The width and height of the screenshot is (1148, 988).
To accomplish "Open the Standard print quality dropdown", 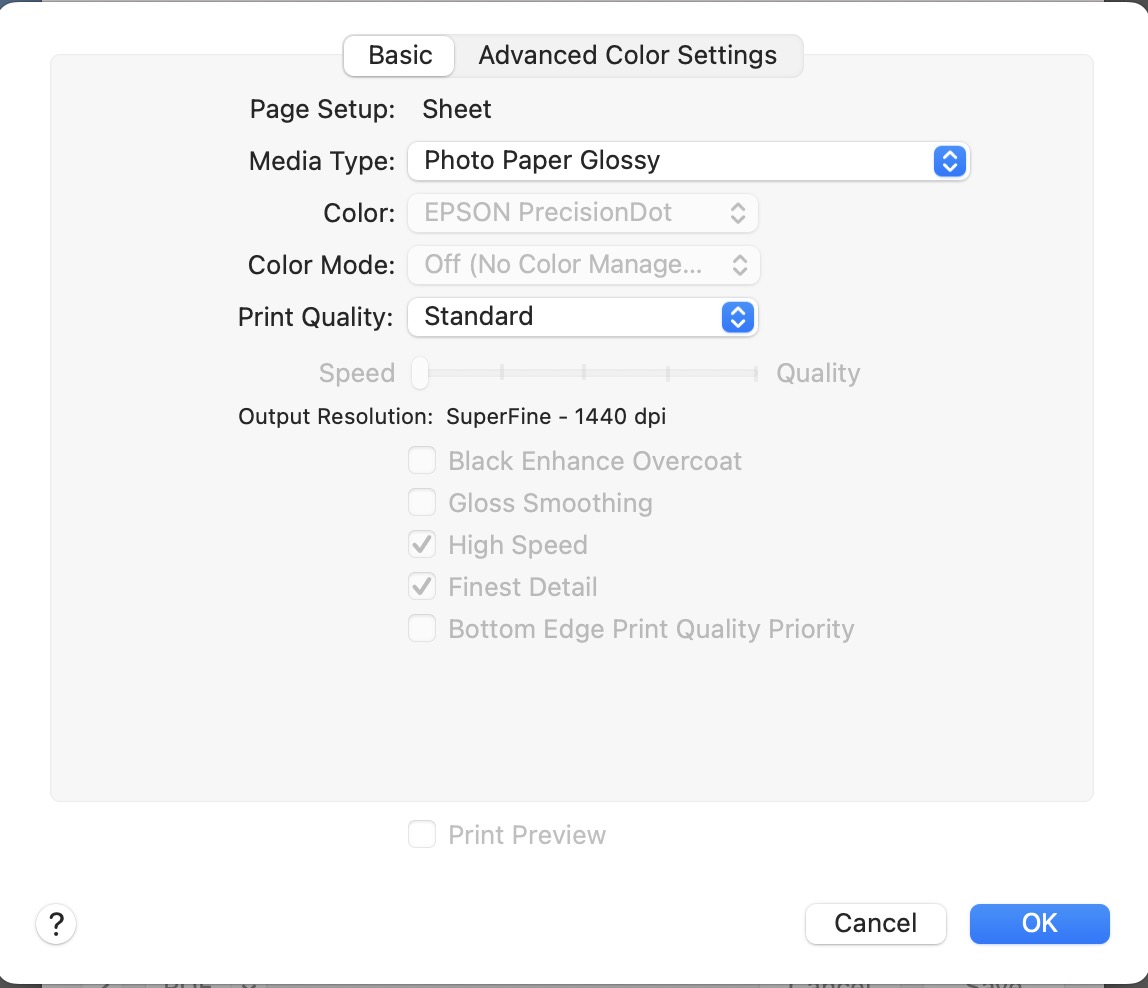I will click(583, 317).
